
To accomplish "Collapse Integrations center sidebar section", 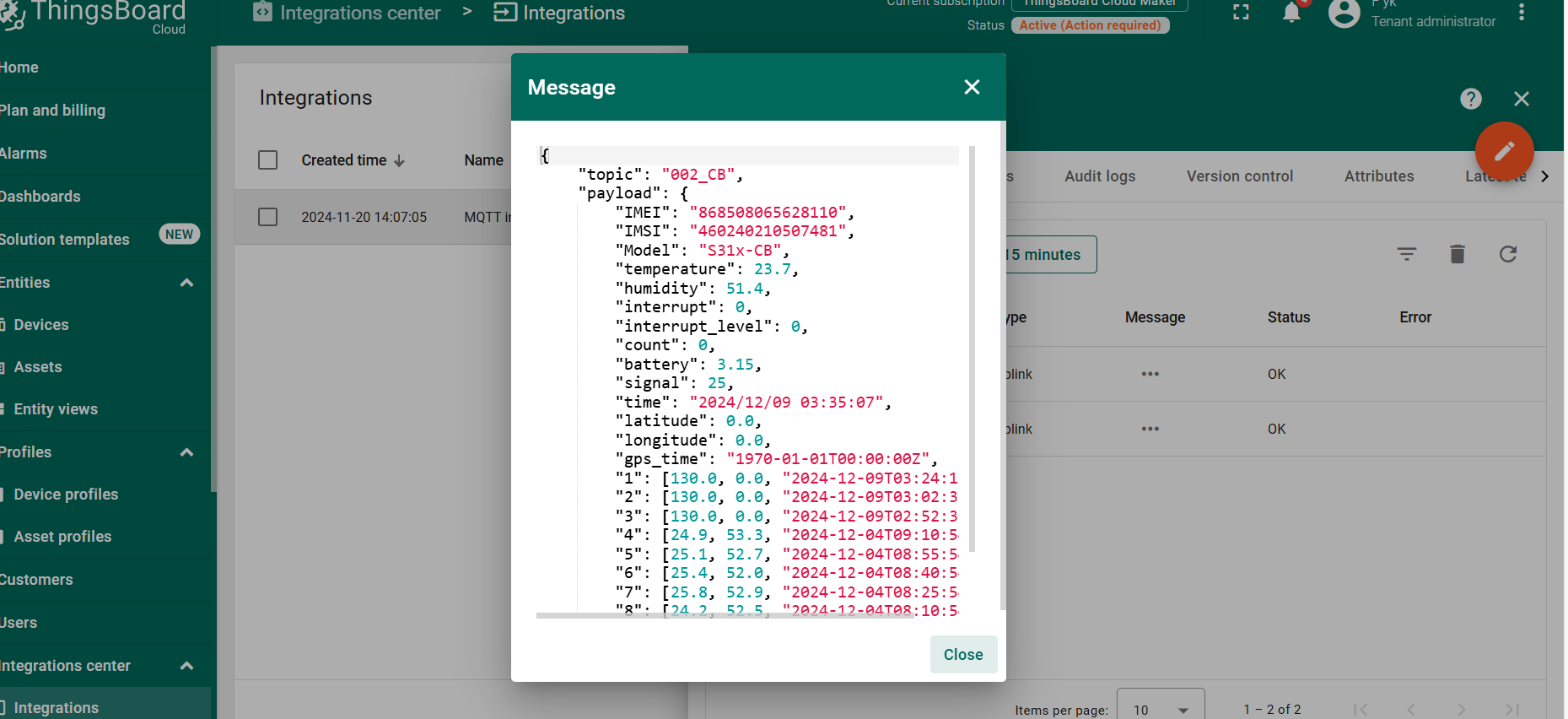I will click(x=187, y=666).
